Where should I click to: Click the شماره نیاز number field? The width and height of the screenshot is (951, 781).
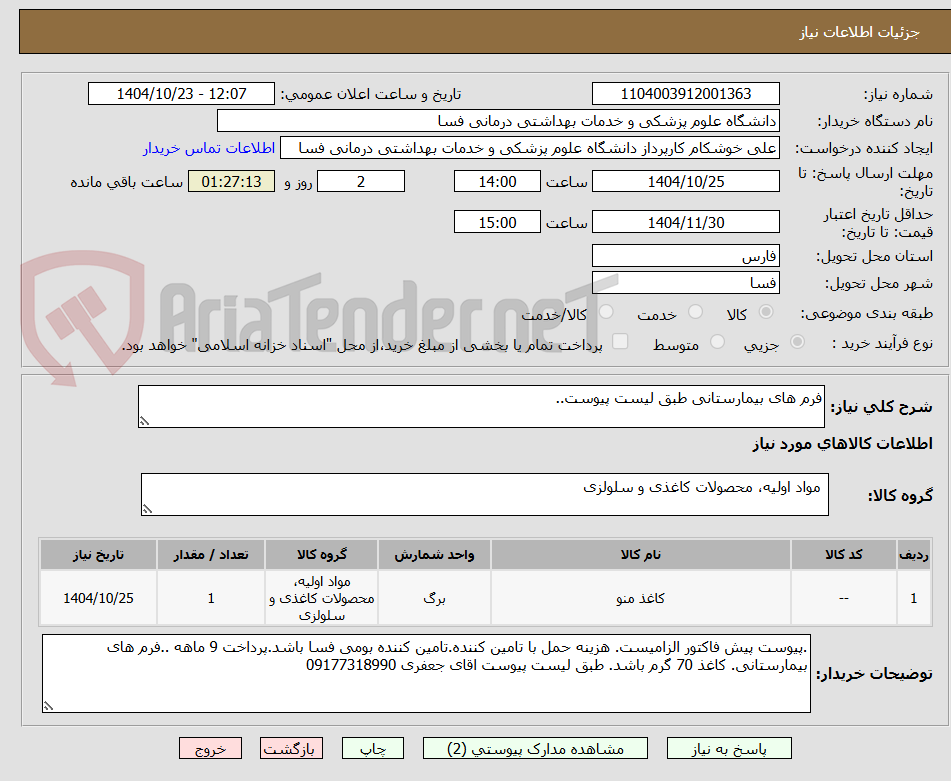pyautogui.click(x=686, y=93)
